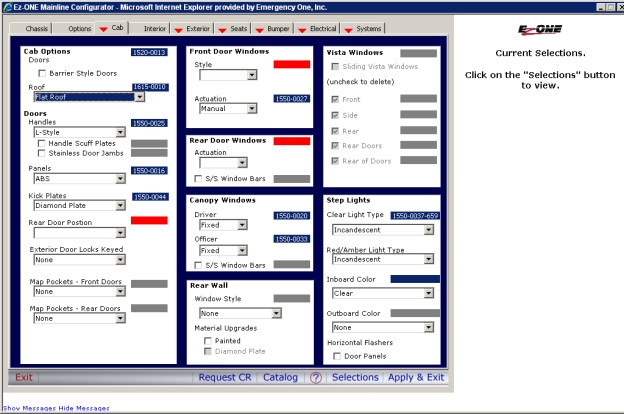Switch to the Electrical tab
The image size is (624, 414).
[318, 29]
